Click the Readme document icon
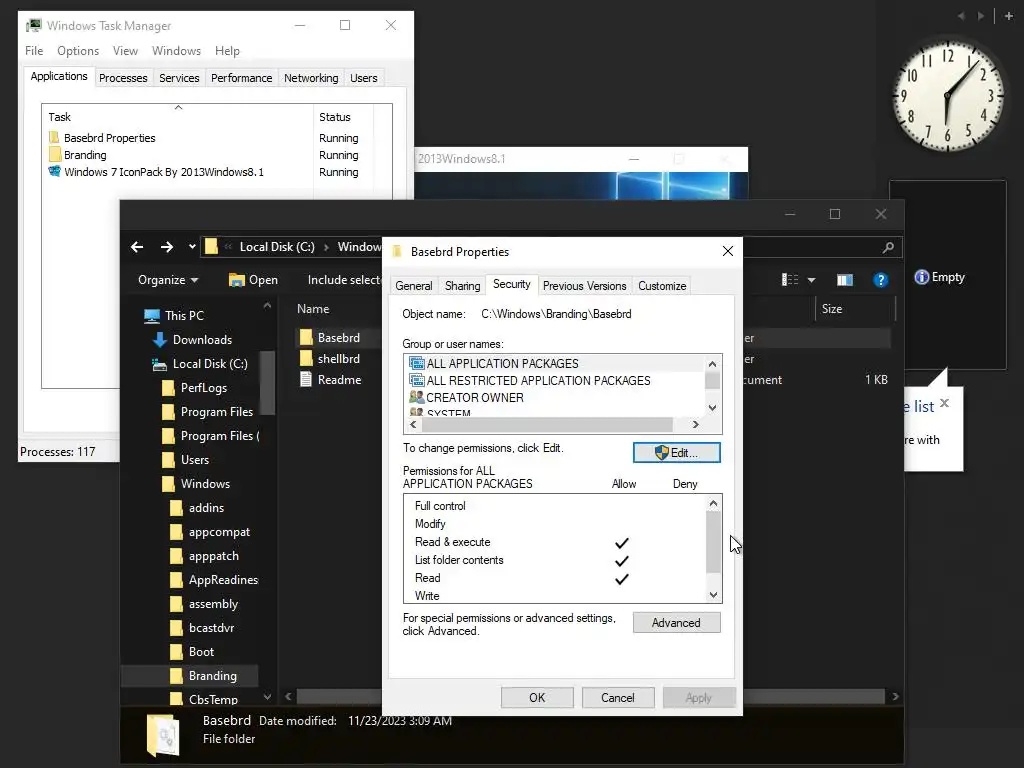Screen dimensions: 1024x768 click(306, 379)
